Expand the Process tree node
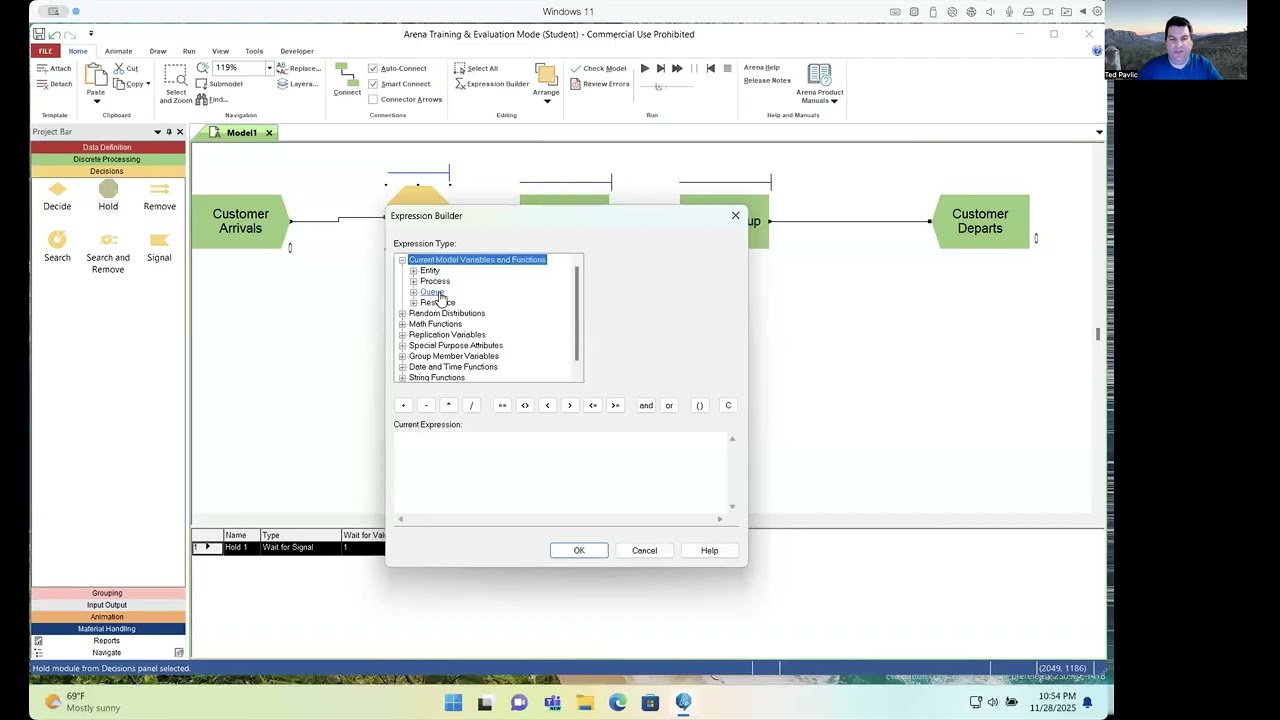Viewport: 1280px width, 720px height. pyautogui.click(x=414, y=282)
